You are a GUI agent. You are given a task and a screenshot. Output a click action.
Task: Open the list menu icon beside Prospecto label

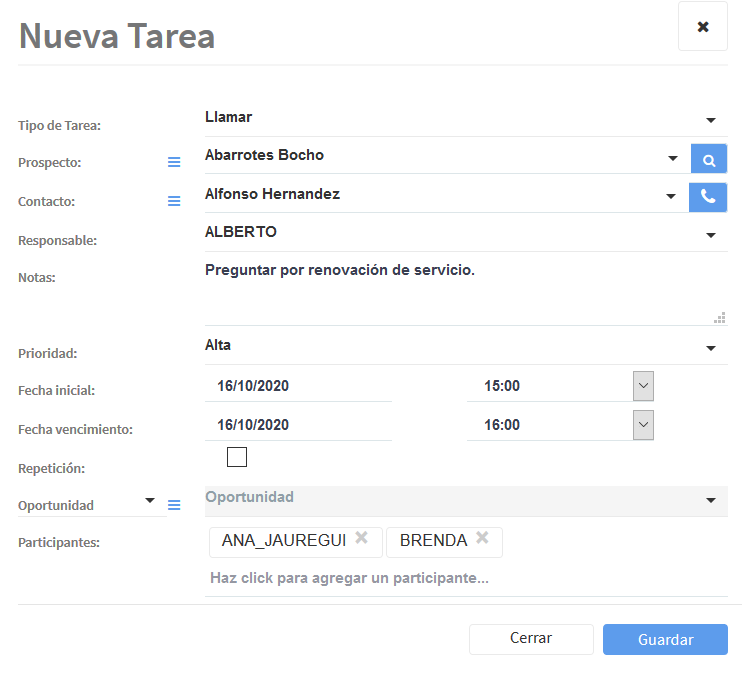tap(174, 162)
